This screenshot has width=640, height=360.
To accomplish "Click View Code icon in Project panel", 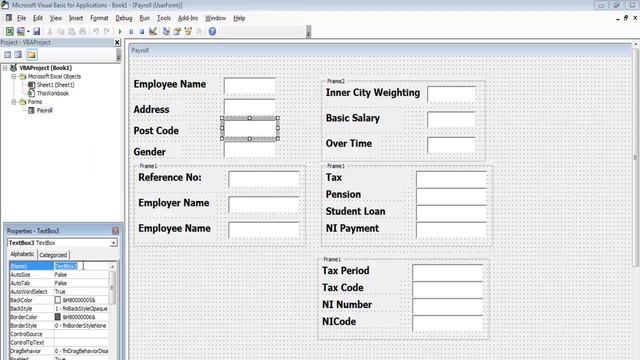I will coord(8,55).
